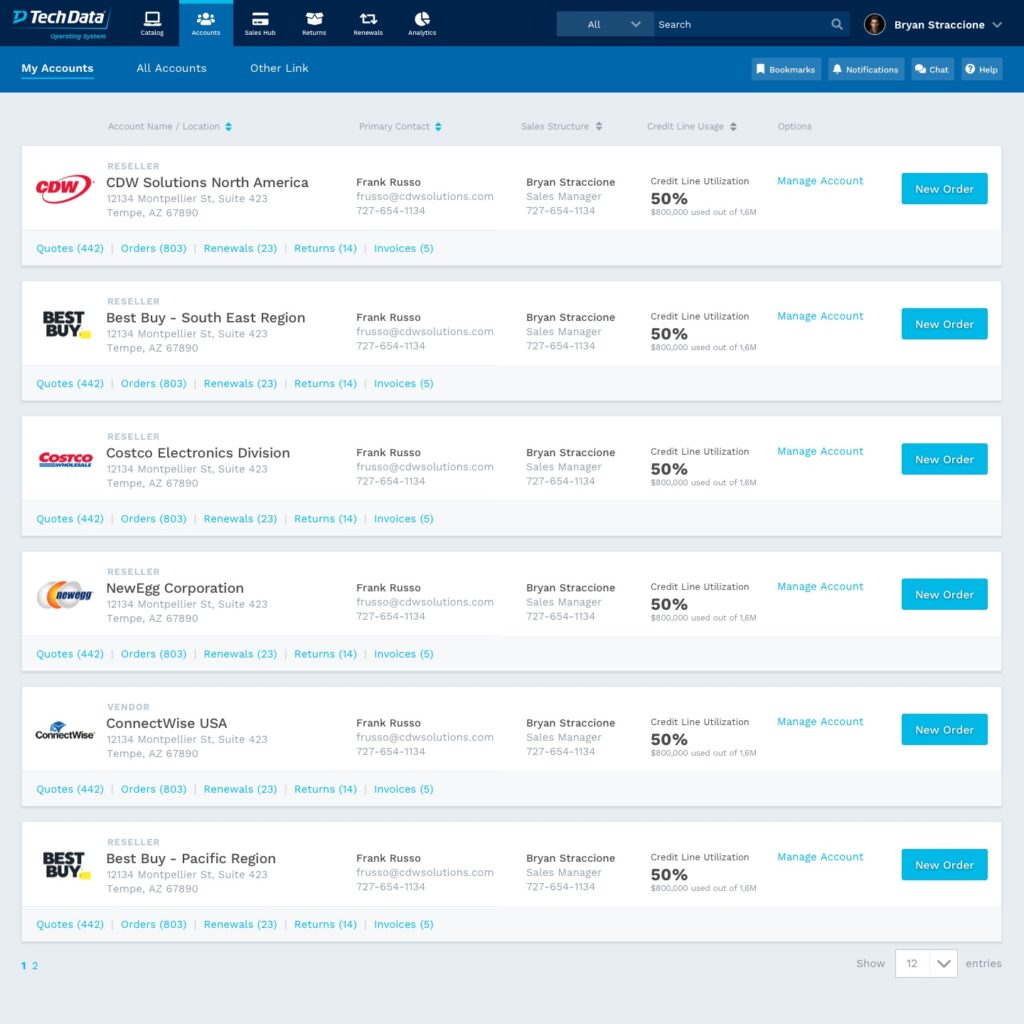Manage Account for Best Buy South East Region
1024x1024 pixels.
pyautogui.click(x=820, y=316)
